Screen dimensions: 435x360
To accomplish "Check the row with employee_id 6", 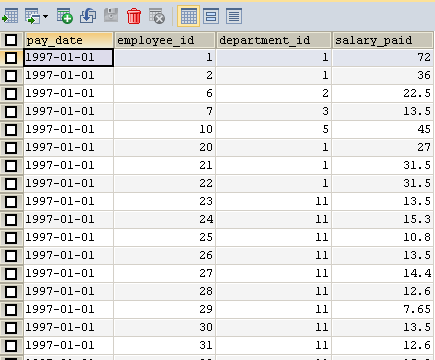I will (11, 94).
